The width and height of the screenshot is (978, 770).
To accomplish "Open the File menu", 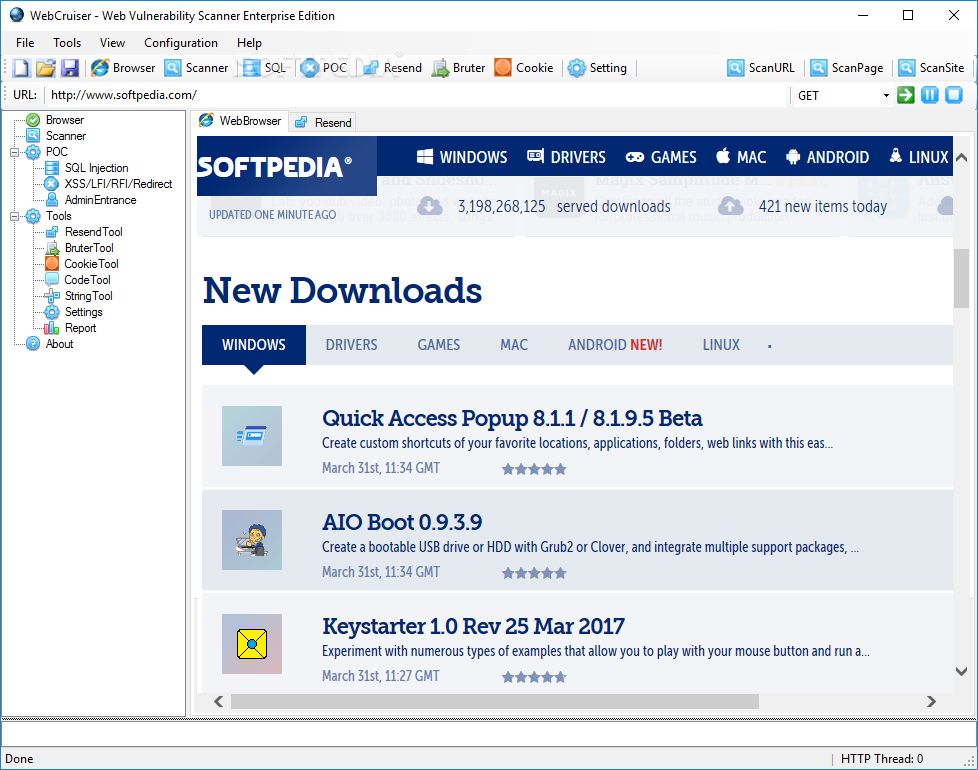I will (x=25, y=43).
